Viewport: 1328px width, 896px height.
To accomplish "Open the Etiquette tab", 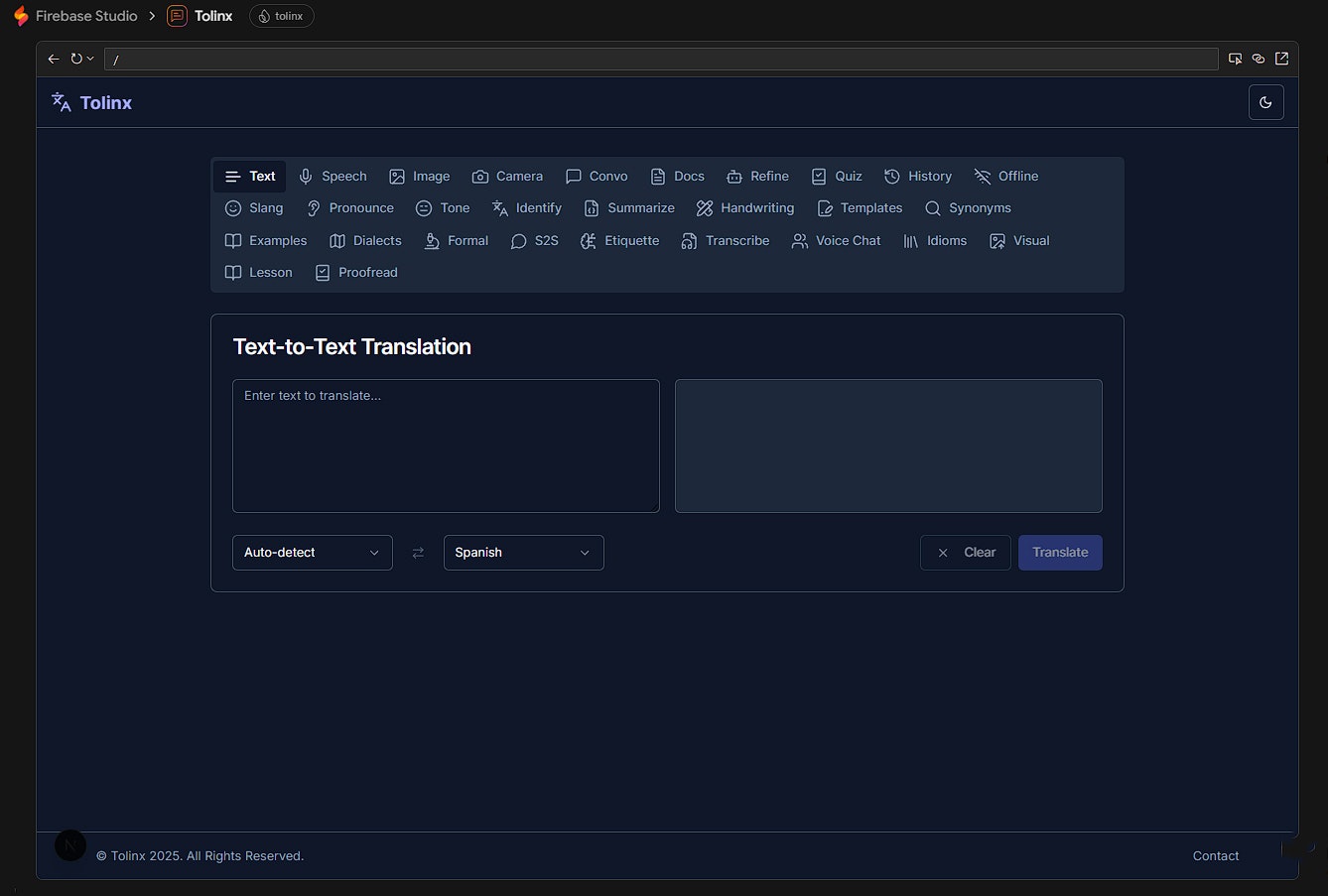I will pyautogui.click(x=620, y=241).
